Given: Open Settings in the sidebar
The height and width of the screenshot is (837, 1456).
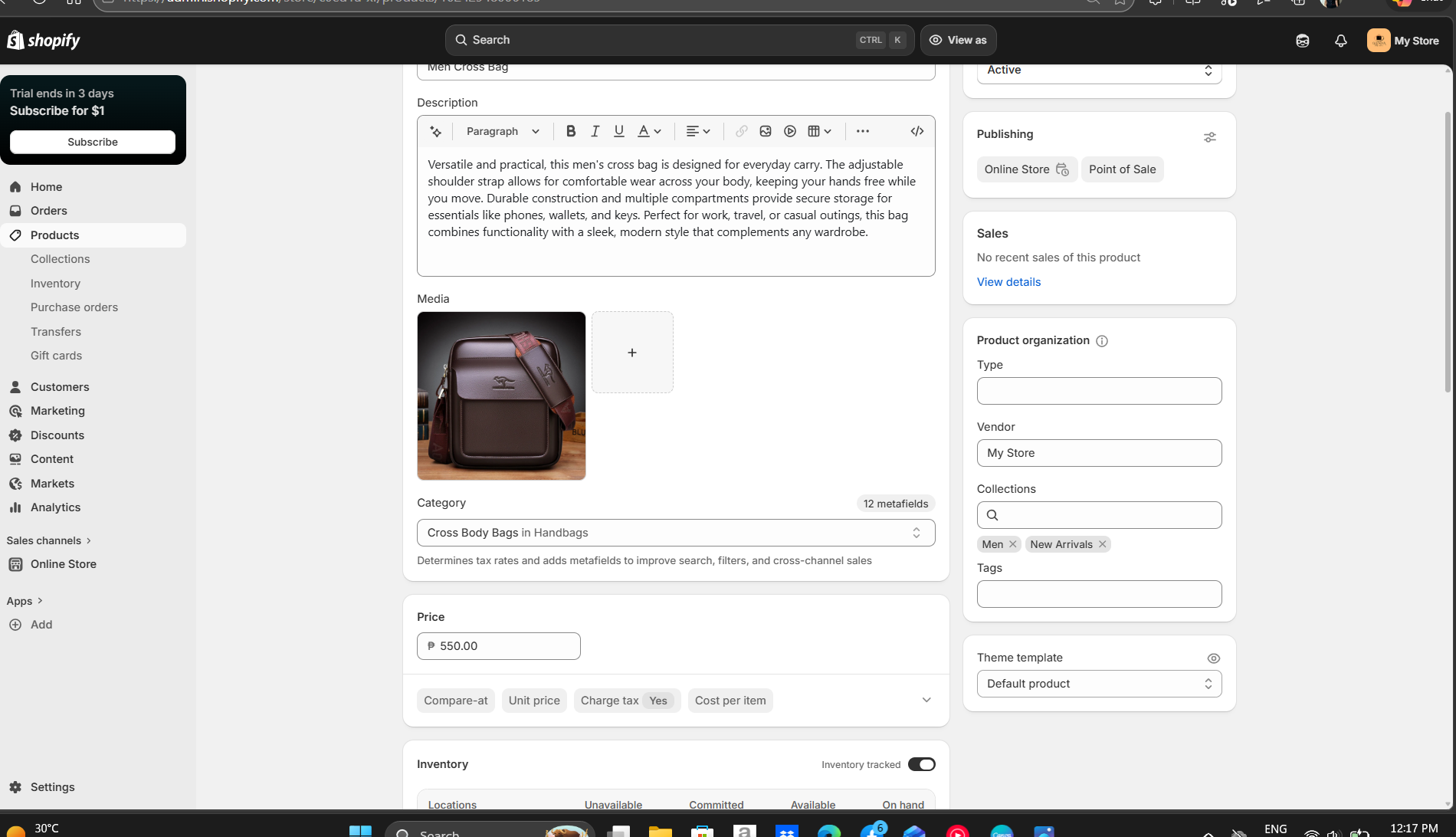Looking at the screenshot, I should click(93, 787).
